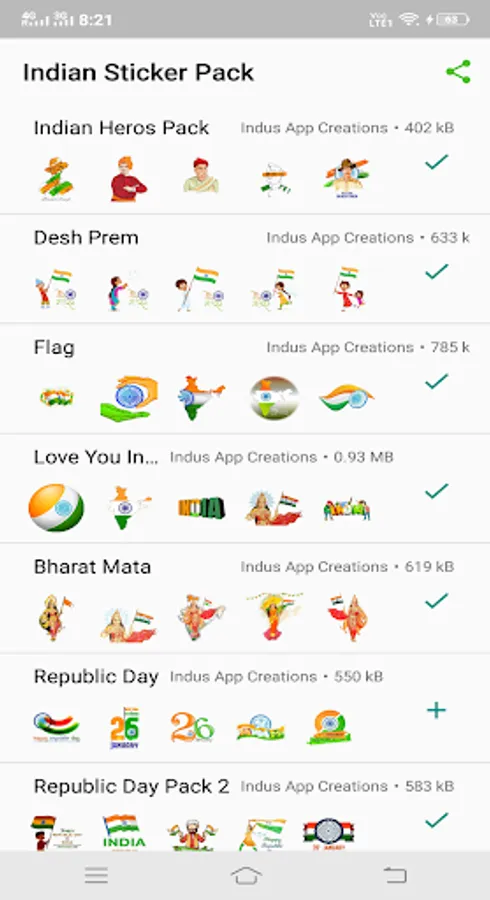
Task: Open the Indian Heros Pack title
Action: (121, 127)
